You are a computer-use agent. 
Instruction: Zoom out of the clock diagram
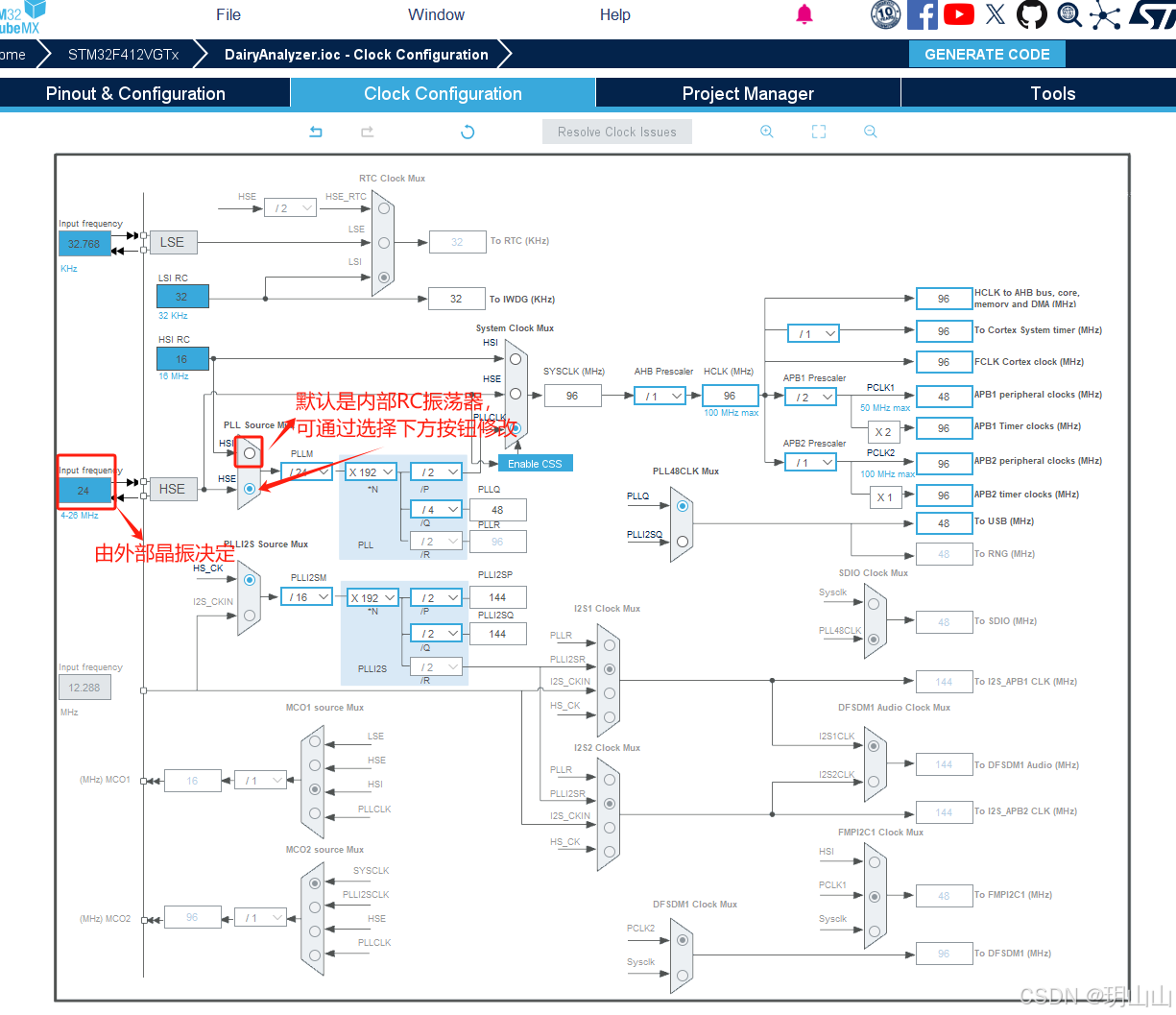click(x=871, y=132)
